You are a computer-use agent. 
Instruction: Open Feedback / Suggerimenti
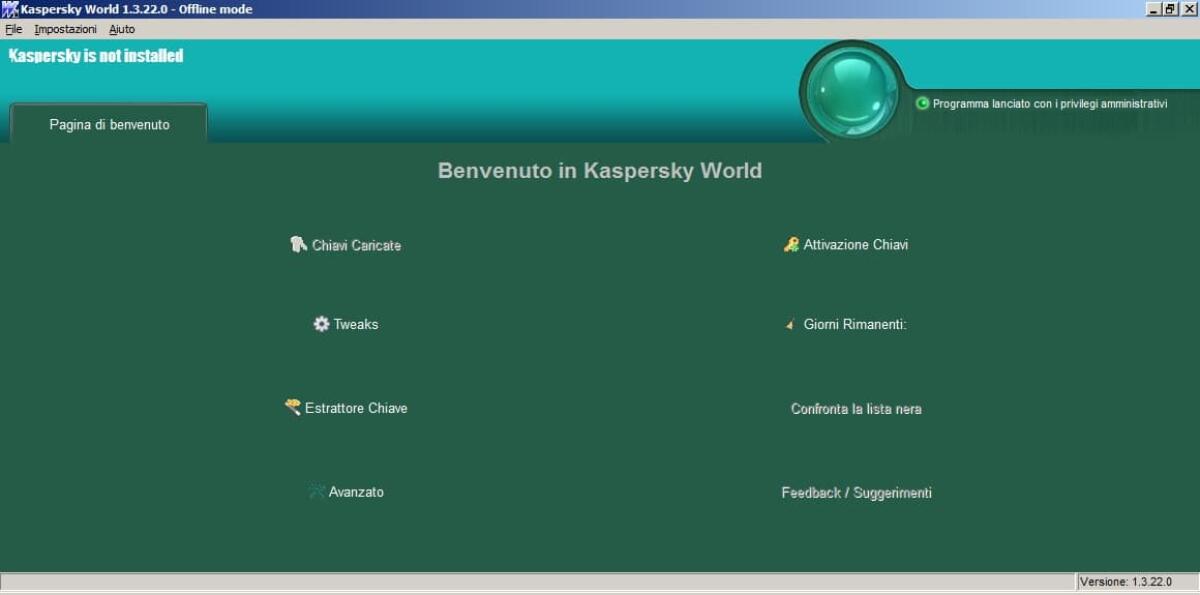point(856,492)
